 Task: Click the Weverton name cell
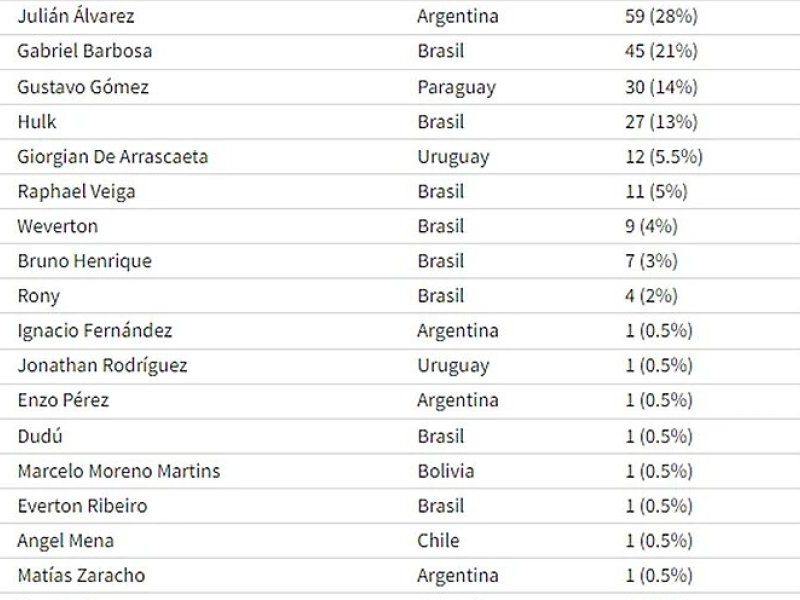pyautogui.click(x=58, y=226)
